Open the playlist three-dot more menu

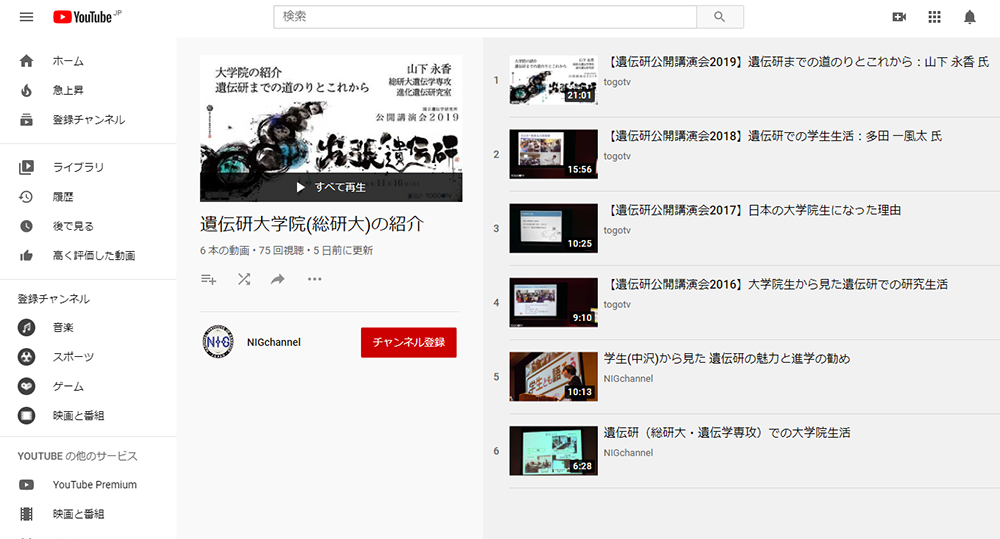click(315, 279)
